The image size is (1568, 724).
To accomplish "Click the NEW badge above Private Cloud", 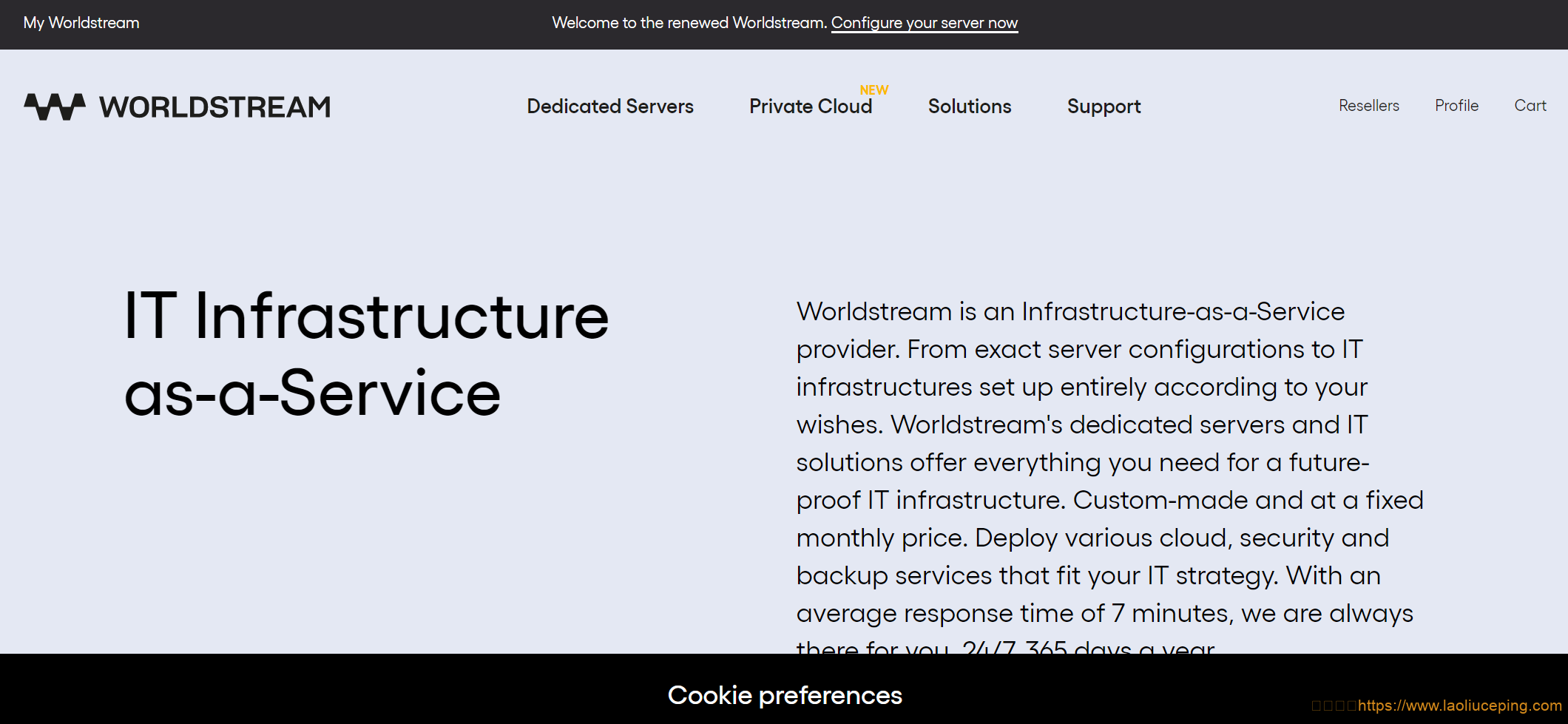I will 873,90.
